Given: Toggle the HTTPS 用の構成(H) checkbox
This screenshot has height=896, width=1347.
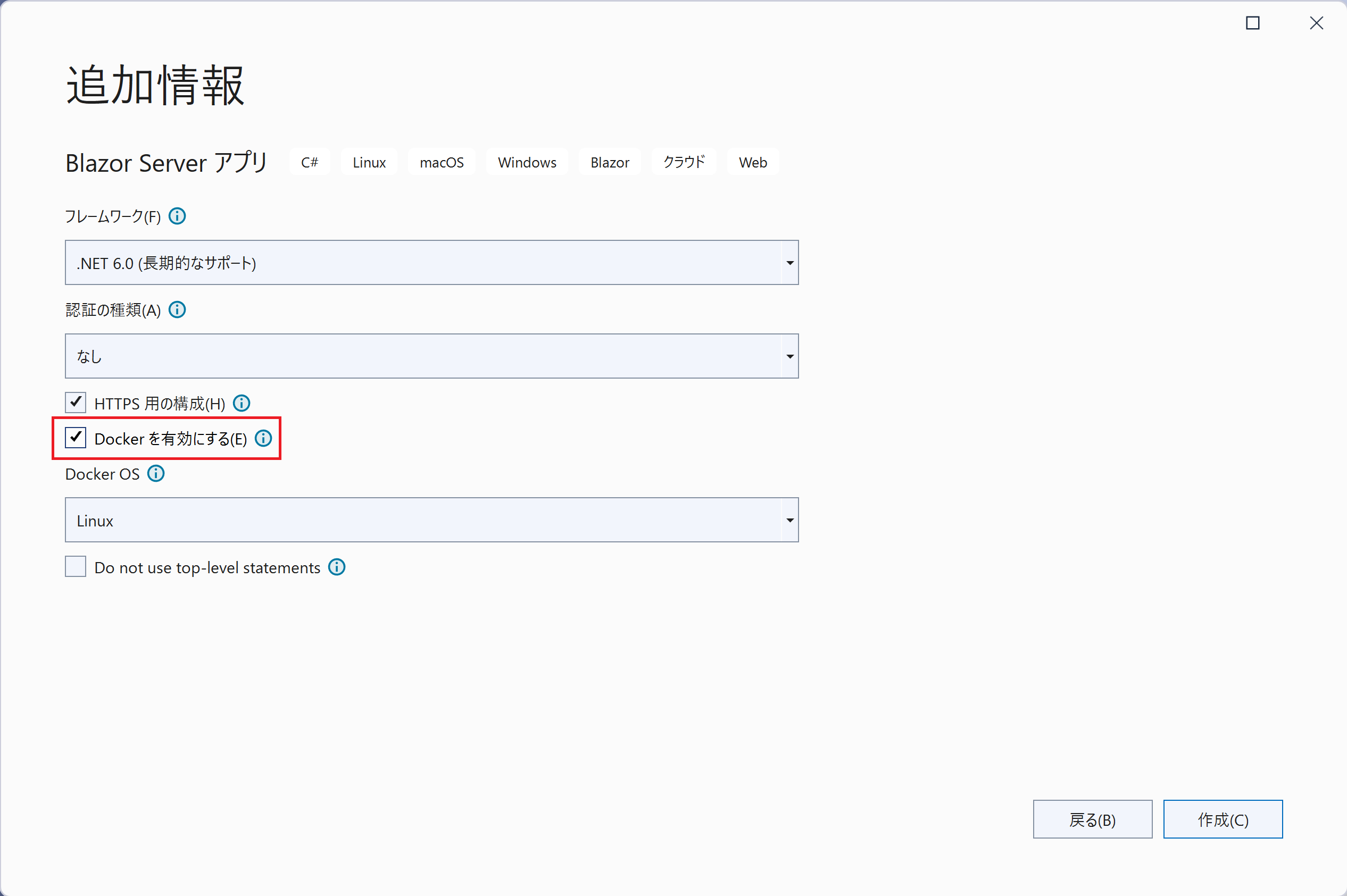Looking at the screenshot, I should click(x=76, y=403).
